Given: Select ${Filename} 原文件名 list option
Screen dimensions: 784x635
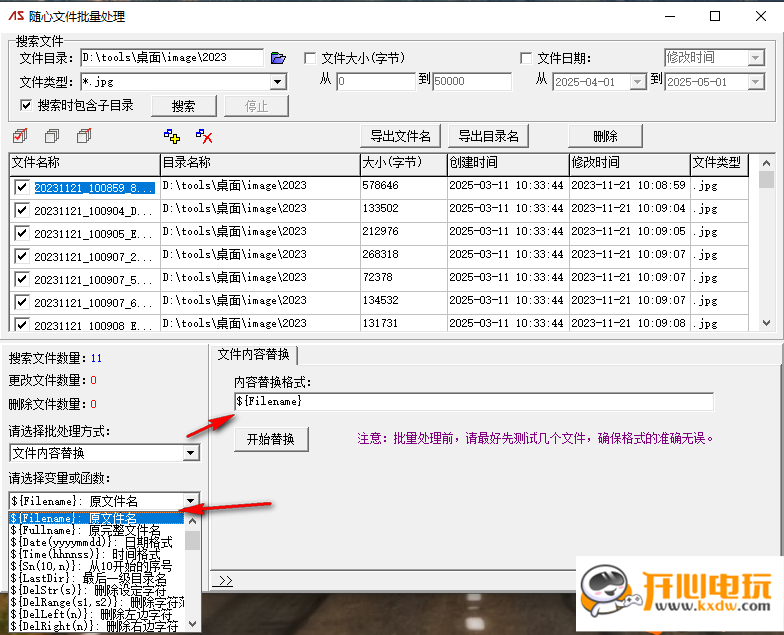Looking at the screenshot, I should click(96, 518).
